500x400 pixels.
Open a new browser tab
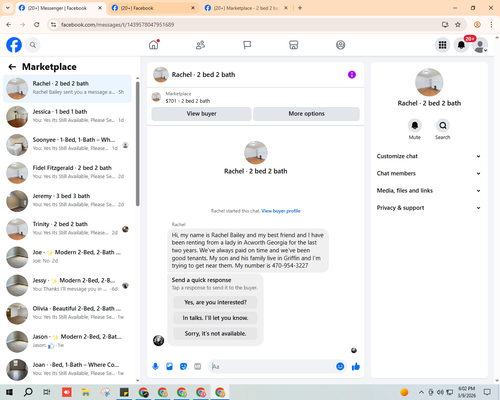click(300, 8)
